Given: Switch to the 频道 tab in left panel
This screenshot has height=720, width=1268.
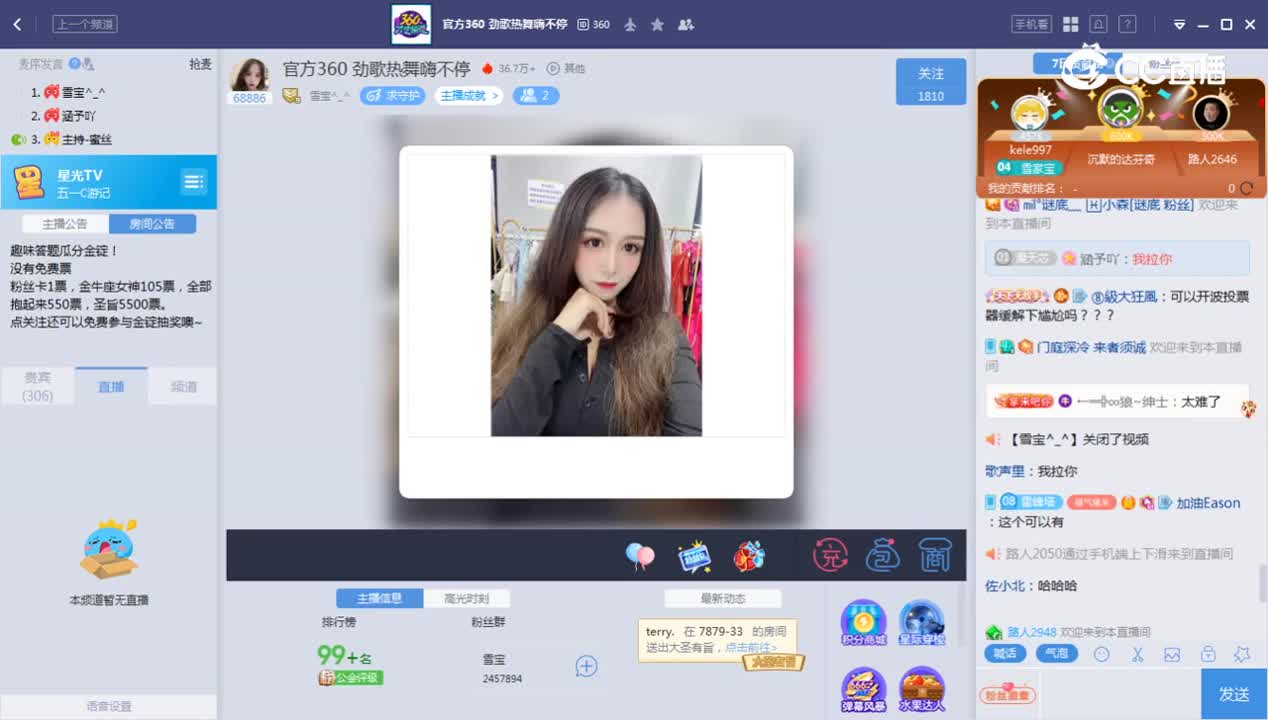Looking at the screenshot, I should 183,386.
